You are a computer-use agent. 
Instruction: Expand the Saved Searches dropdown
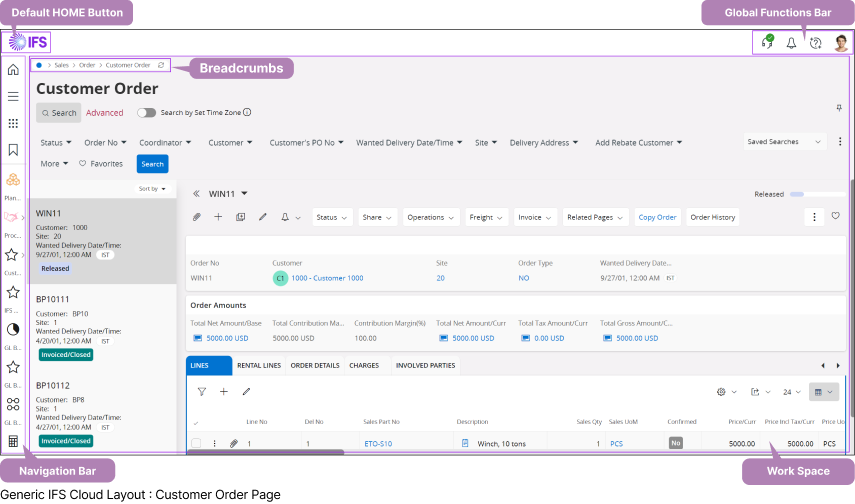pos(787,142)
